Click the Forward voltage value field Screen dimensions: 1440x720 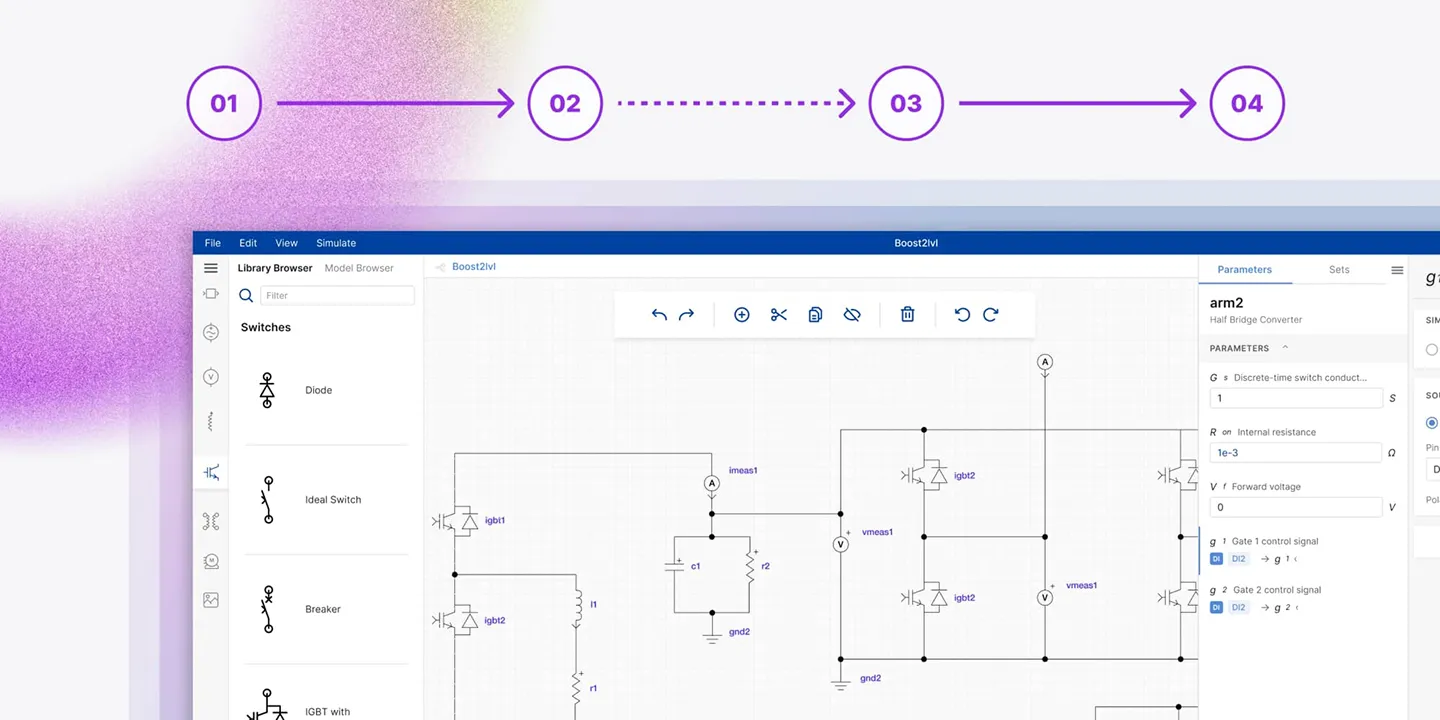1296,507
